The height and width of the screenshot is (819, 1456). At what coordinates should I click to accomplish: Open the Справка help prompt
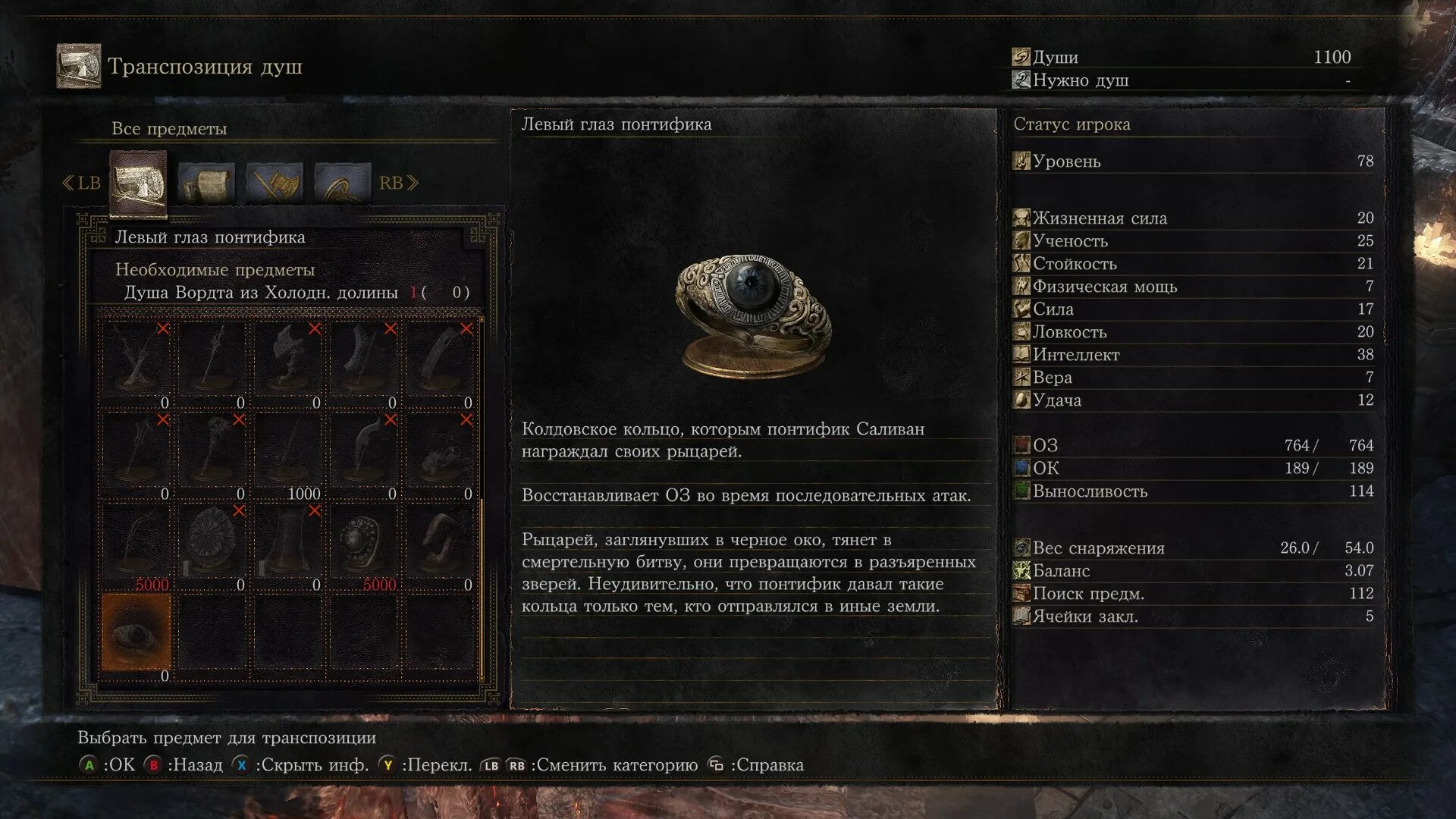pyautogui.click(x=755, y=765)
